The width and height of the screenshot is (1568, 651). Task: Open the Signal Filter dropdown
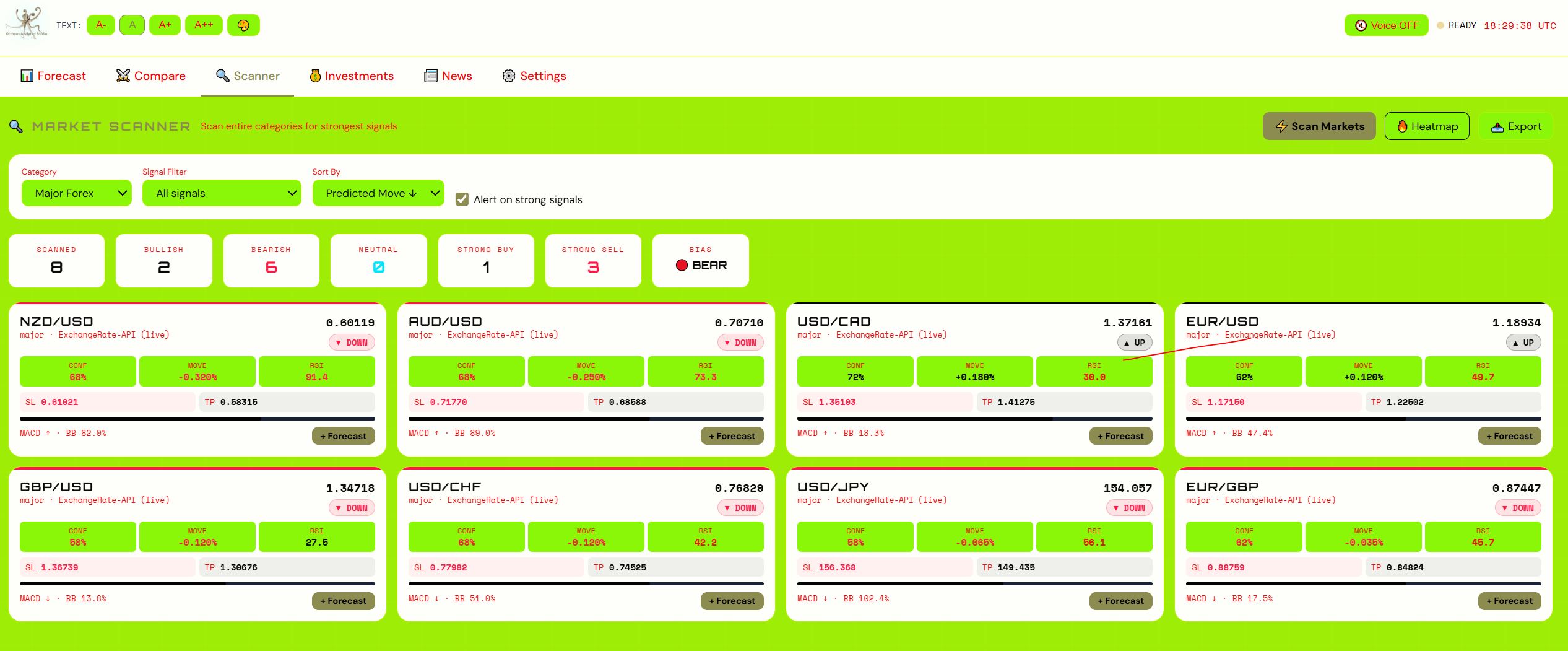coord(222,193)
